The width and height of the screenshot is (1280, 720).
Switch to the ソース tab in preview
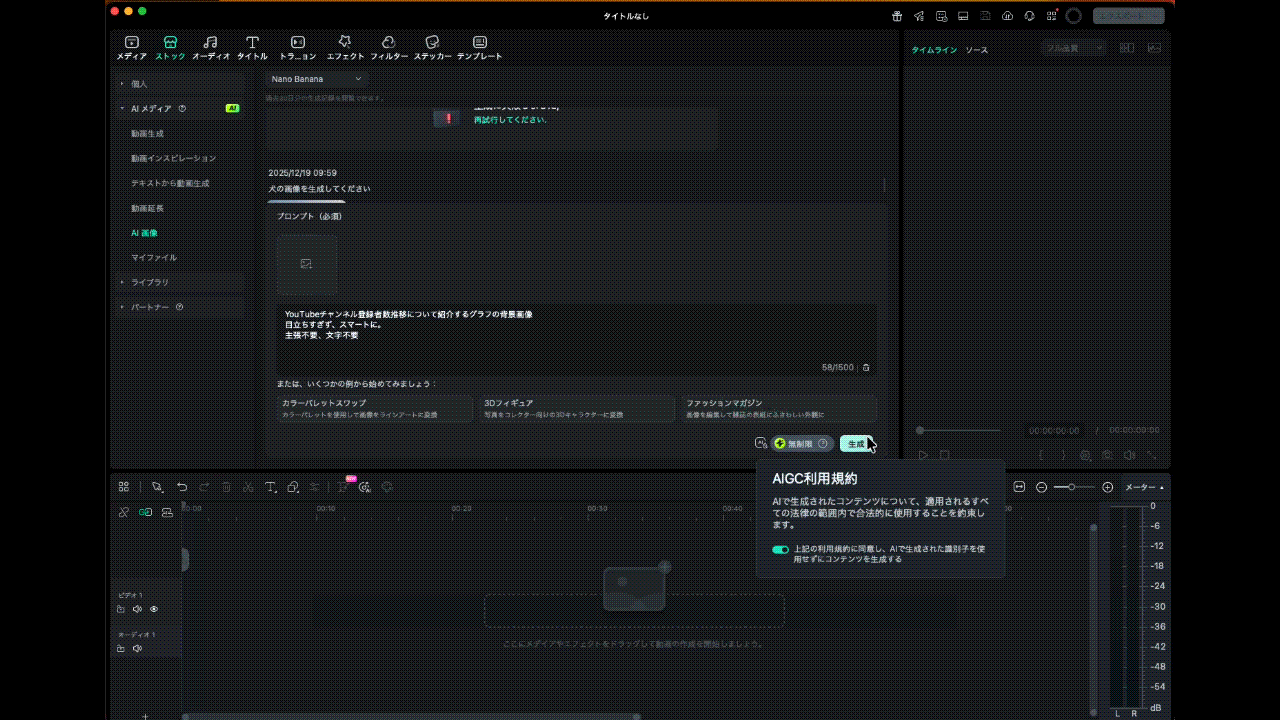pos(976,50)
